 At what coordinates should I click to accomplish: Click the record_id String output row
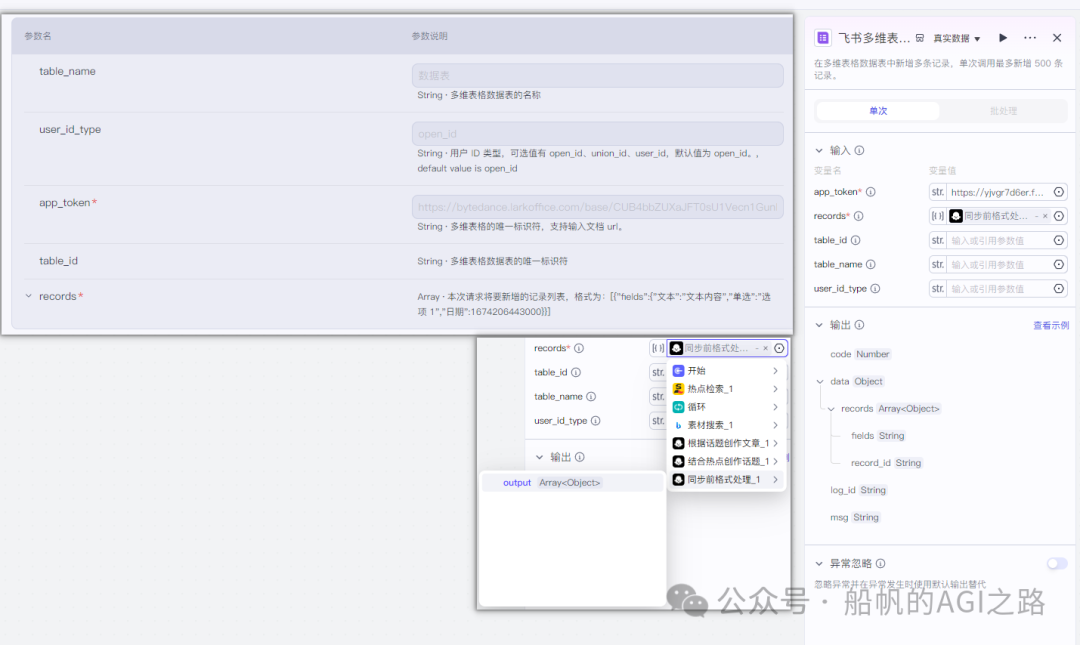coord(886,463)
